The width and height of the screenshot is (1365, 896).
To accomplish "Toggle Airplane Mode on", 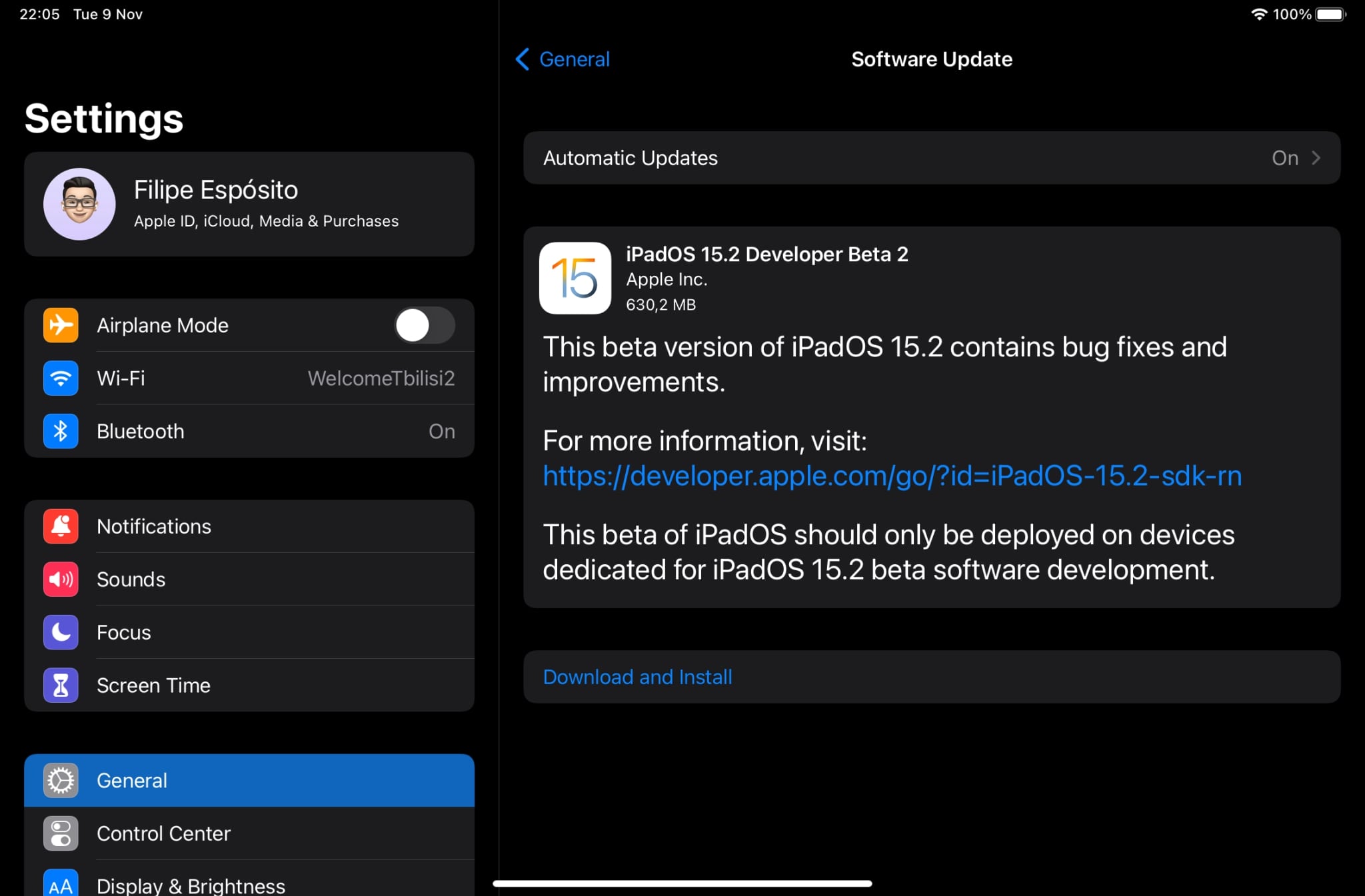I will coord(425,325).
